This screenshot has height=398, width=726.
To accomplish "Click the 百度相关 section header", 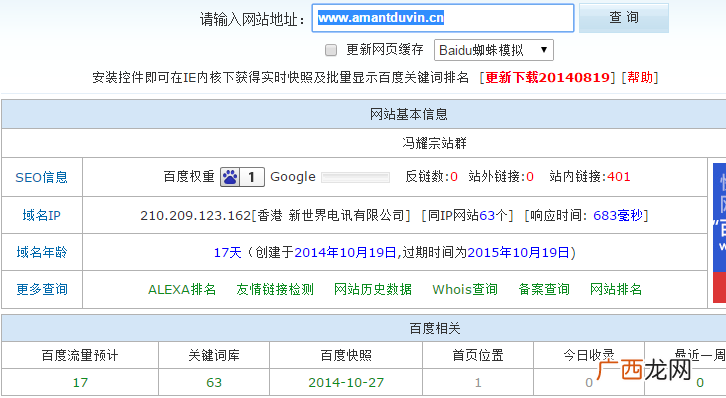I will [x=435, y=329].
